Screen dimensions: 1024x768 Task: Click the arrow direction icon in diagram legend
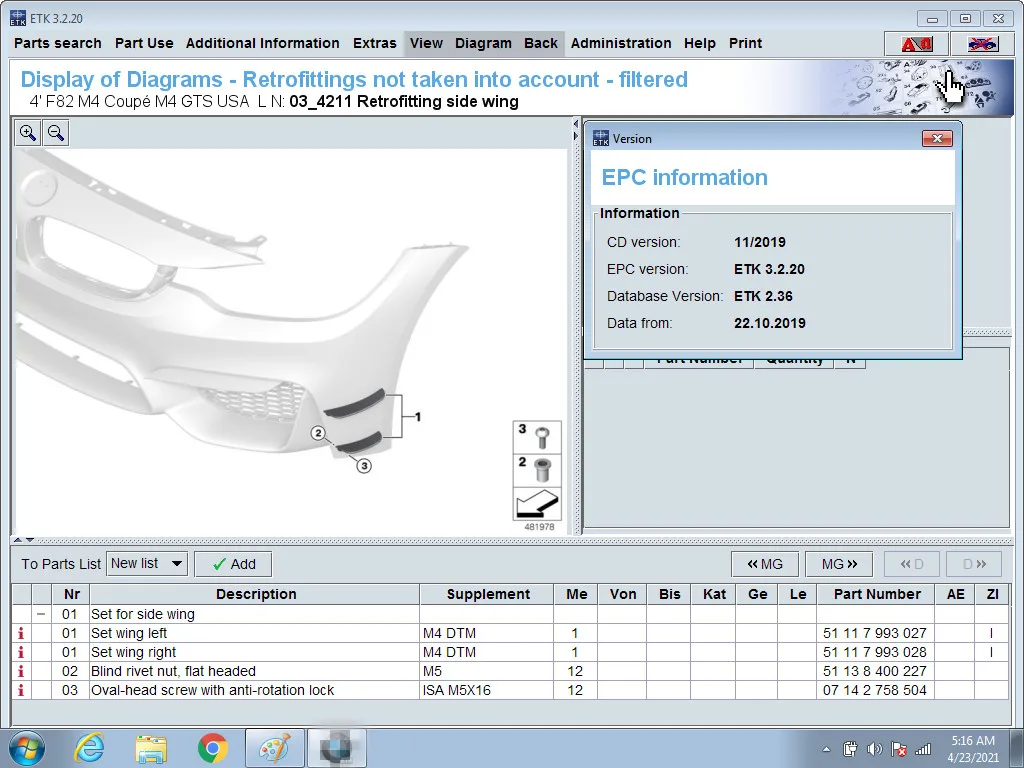point(537,505)
